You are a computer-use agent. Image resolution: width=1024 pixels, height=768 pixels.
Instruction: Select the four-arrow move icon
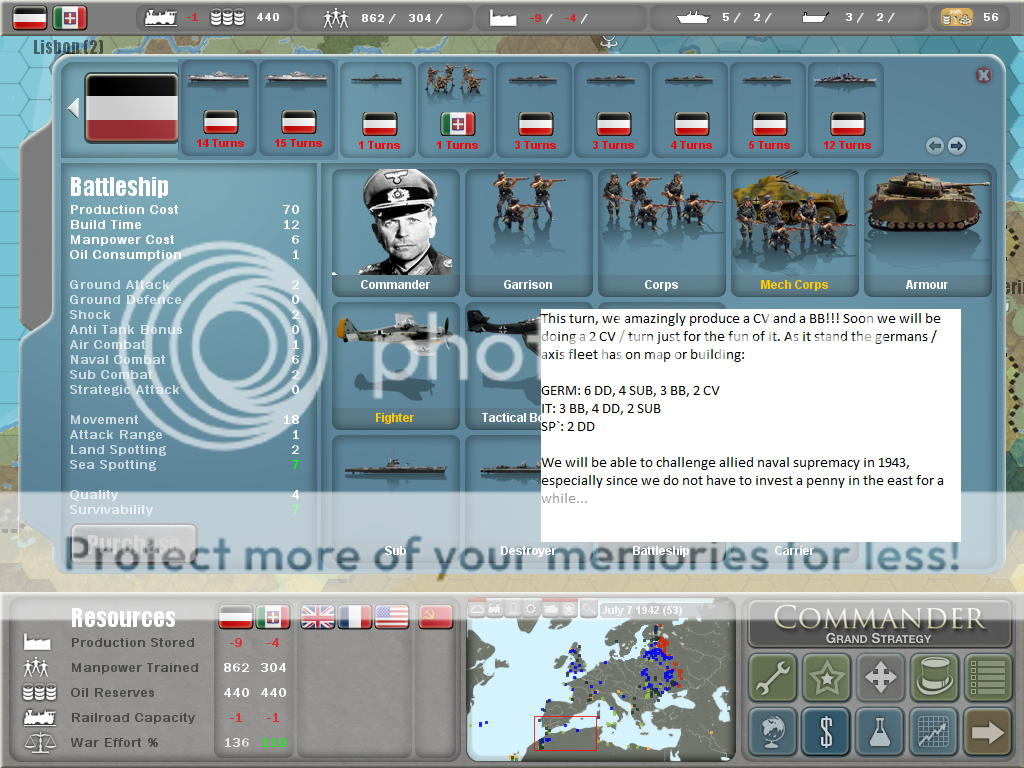pos(880,678)
